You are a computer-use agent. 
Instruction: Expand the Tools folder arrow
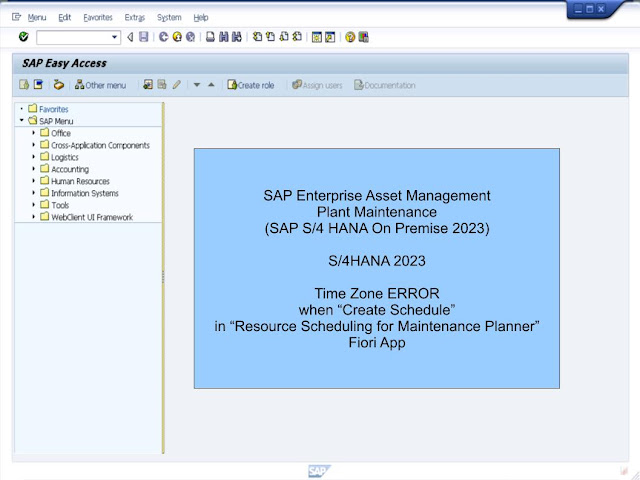coord(33,204)
